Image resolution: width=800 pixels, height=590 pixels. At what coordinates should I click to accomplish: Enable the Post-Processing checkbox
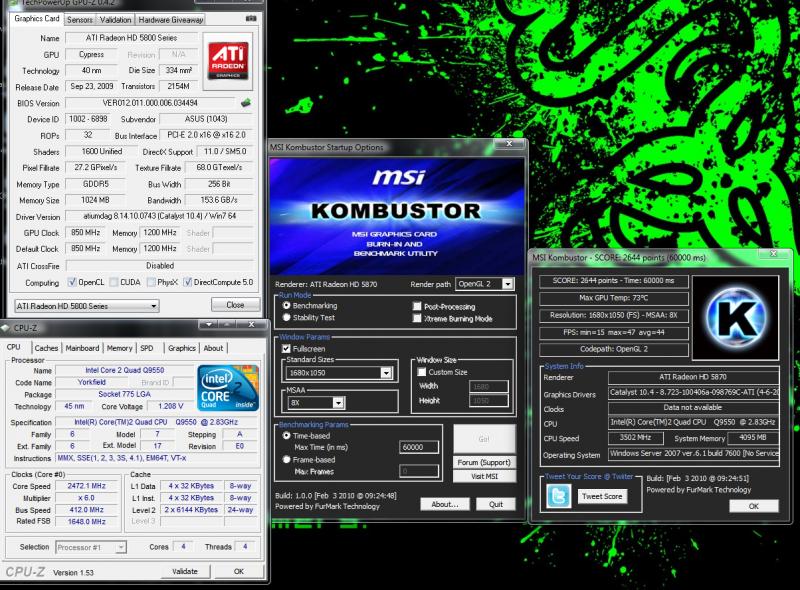click(x=417, y=306)
